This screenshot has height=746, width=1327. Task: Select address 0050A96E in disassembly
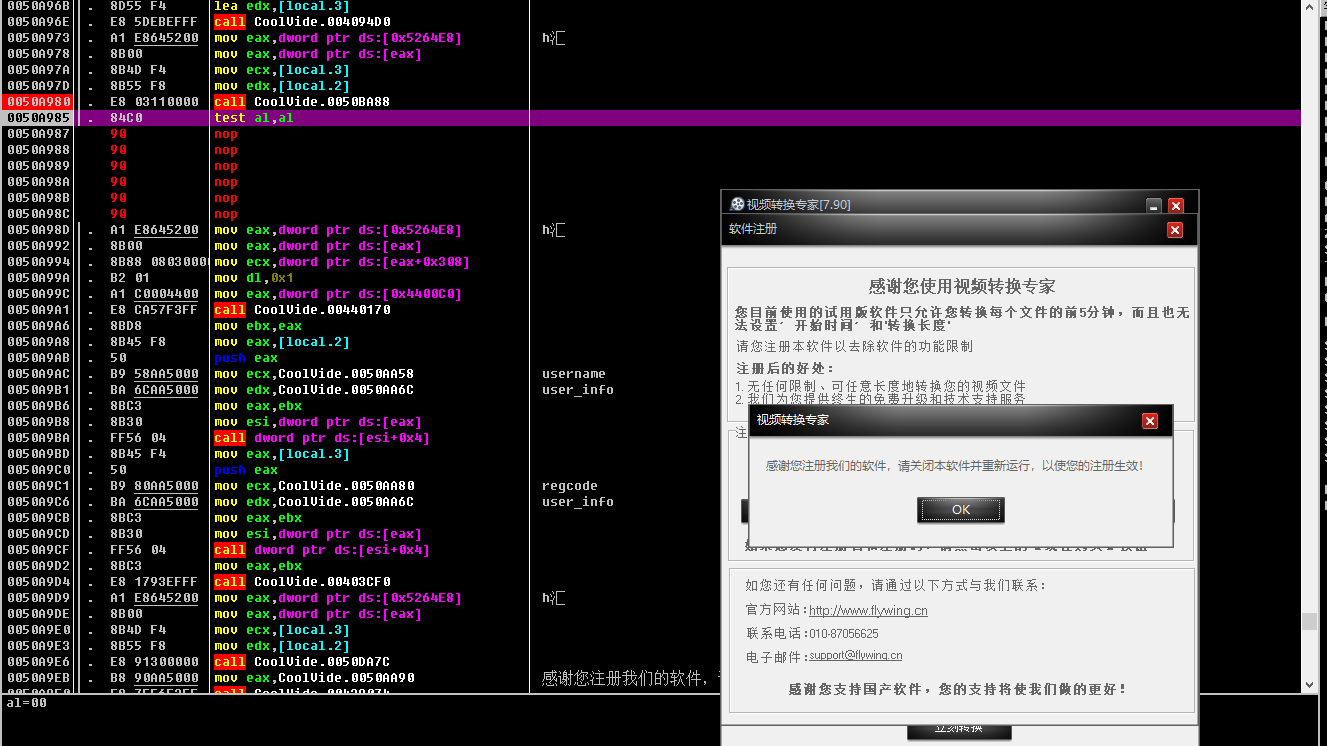(38, 22)
